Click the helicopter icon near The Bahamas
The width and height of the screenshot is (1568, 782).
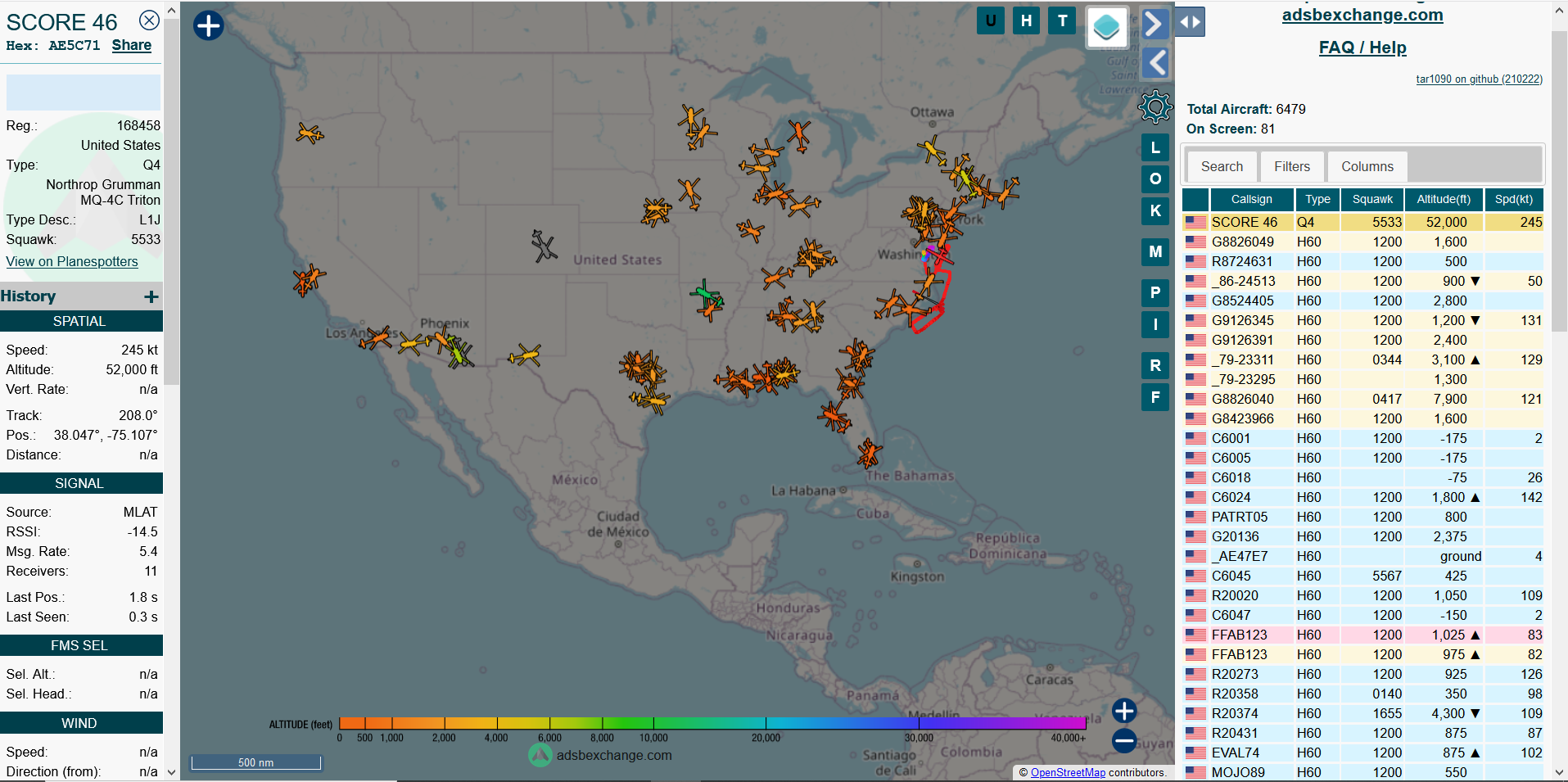coord(869,452)
